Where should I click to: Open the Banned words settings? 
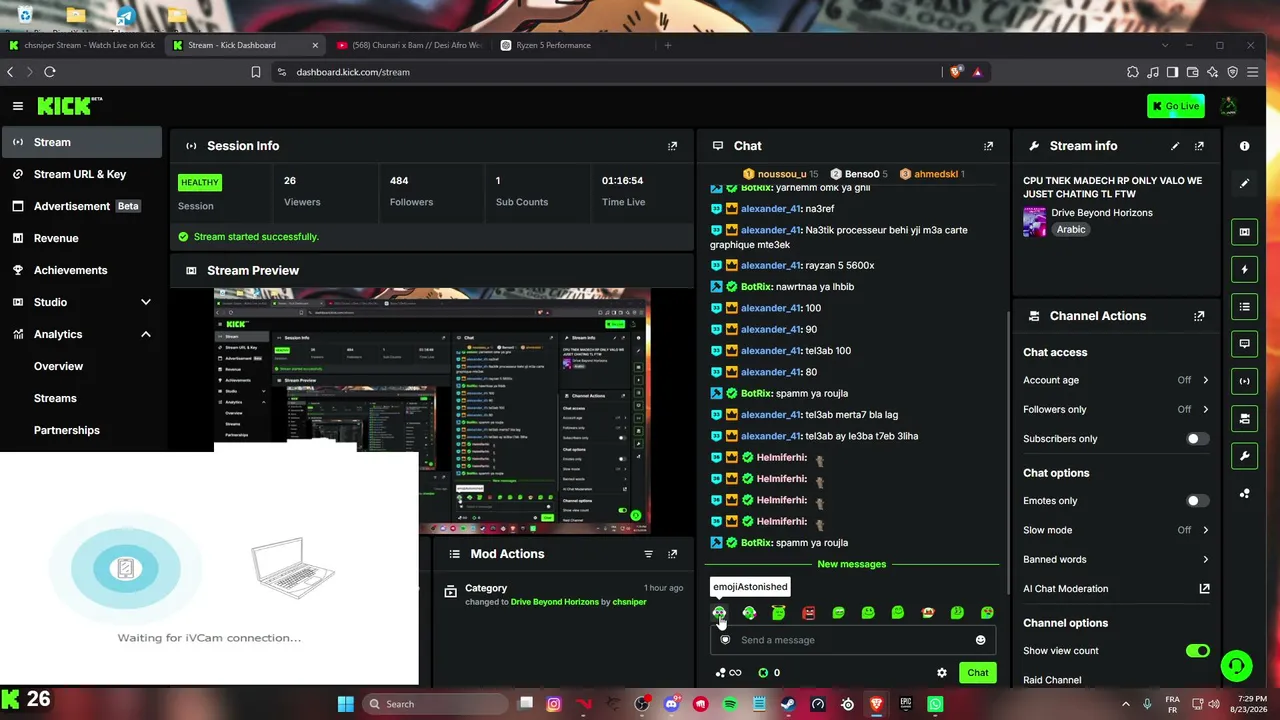coord(1116,560)
